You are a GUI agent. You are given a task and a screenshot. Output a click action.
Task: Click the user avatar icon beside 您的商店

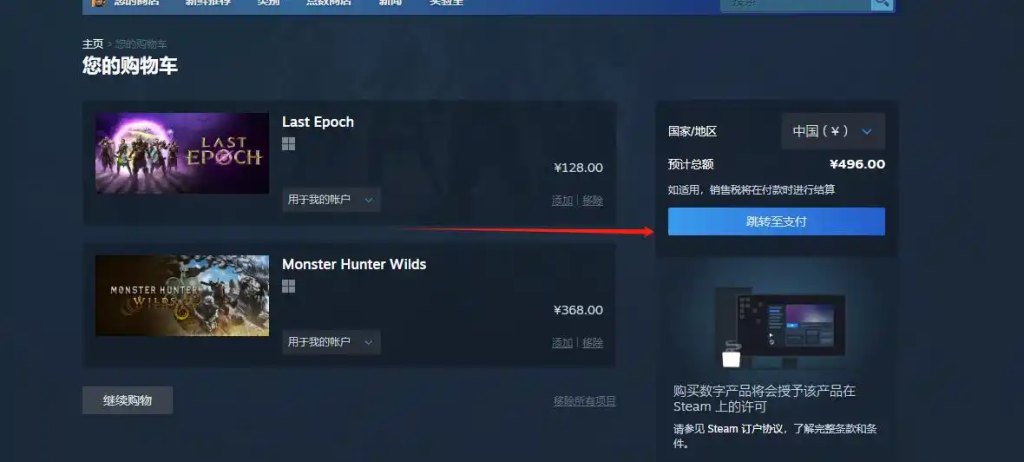pyautogui.click(x=98, y=3)
